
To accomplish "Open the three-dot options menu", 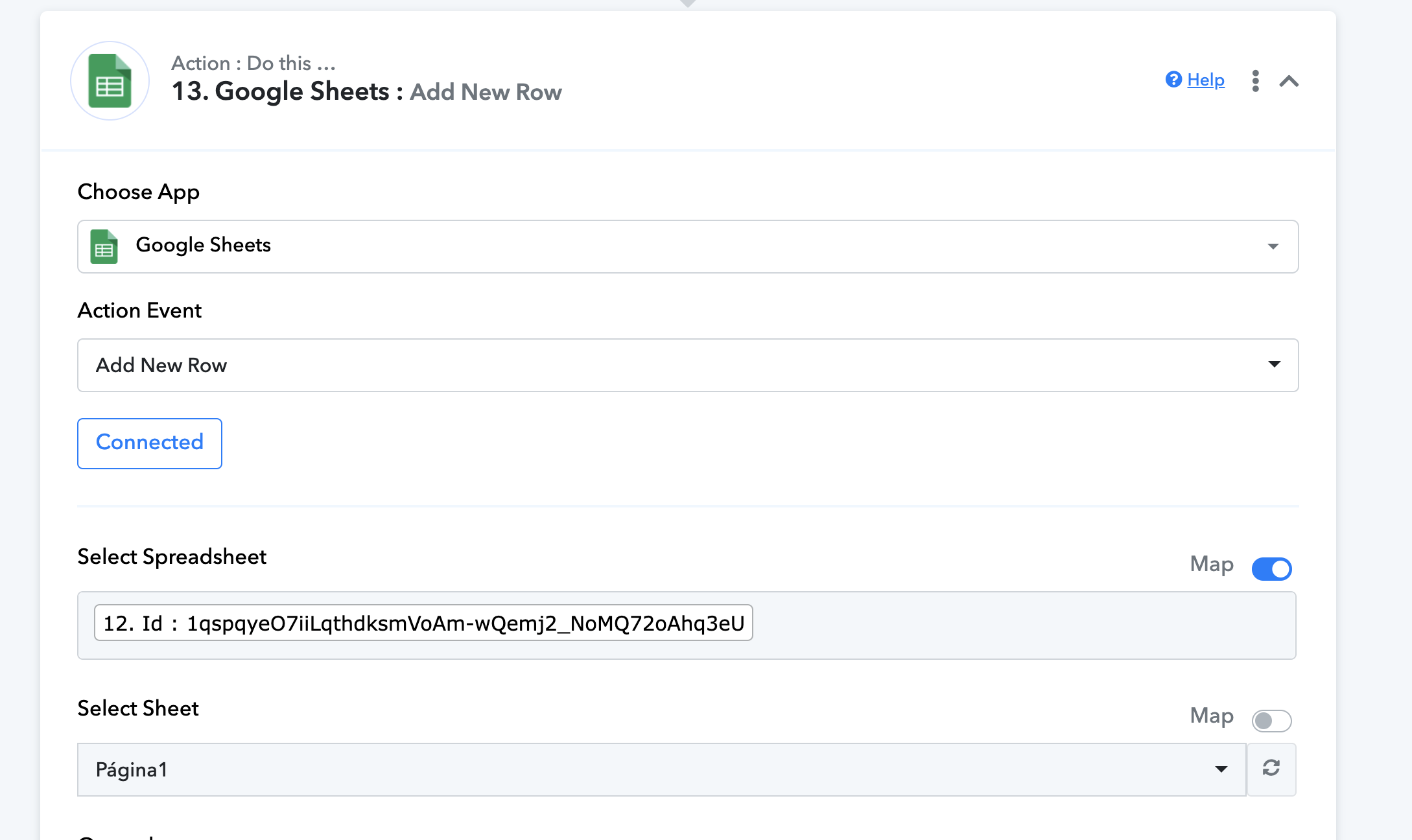I will pyautogui.click(x=1255, y=81).
